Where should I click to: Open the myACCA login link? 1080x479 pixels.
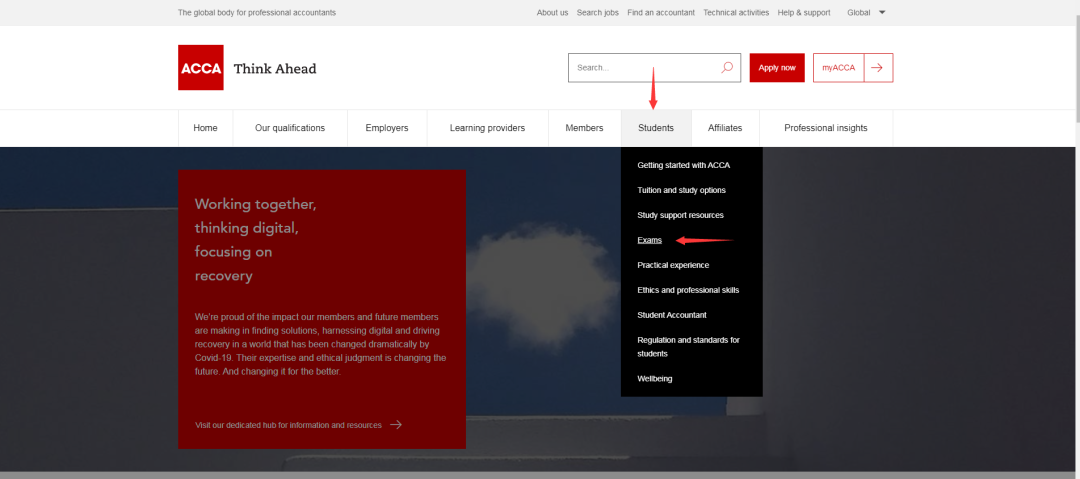click(x=838, y=68)
